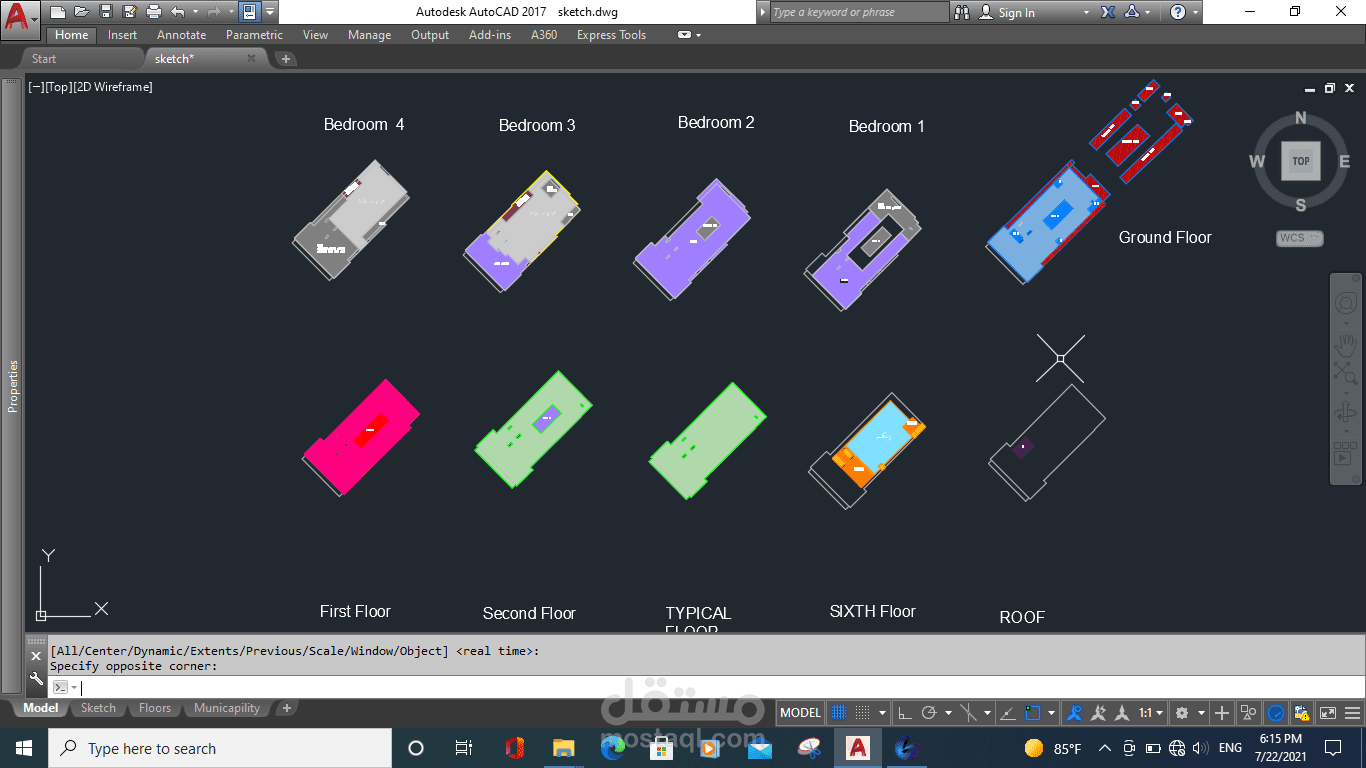Toggle auto-add annotation scales

click(x=1099, y=713)
